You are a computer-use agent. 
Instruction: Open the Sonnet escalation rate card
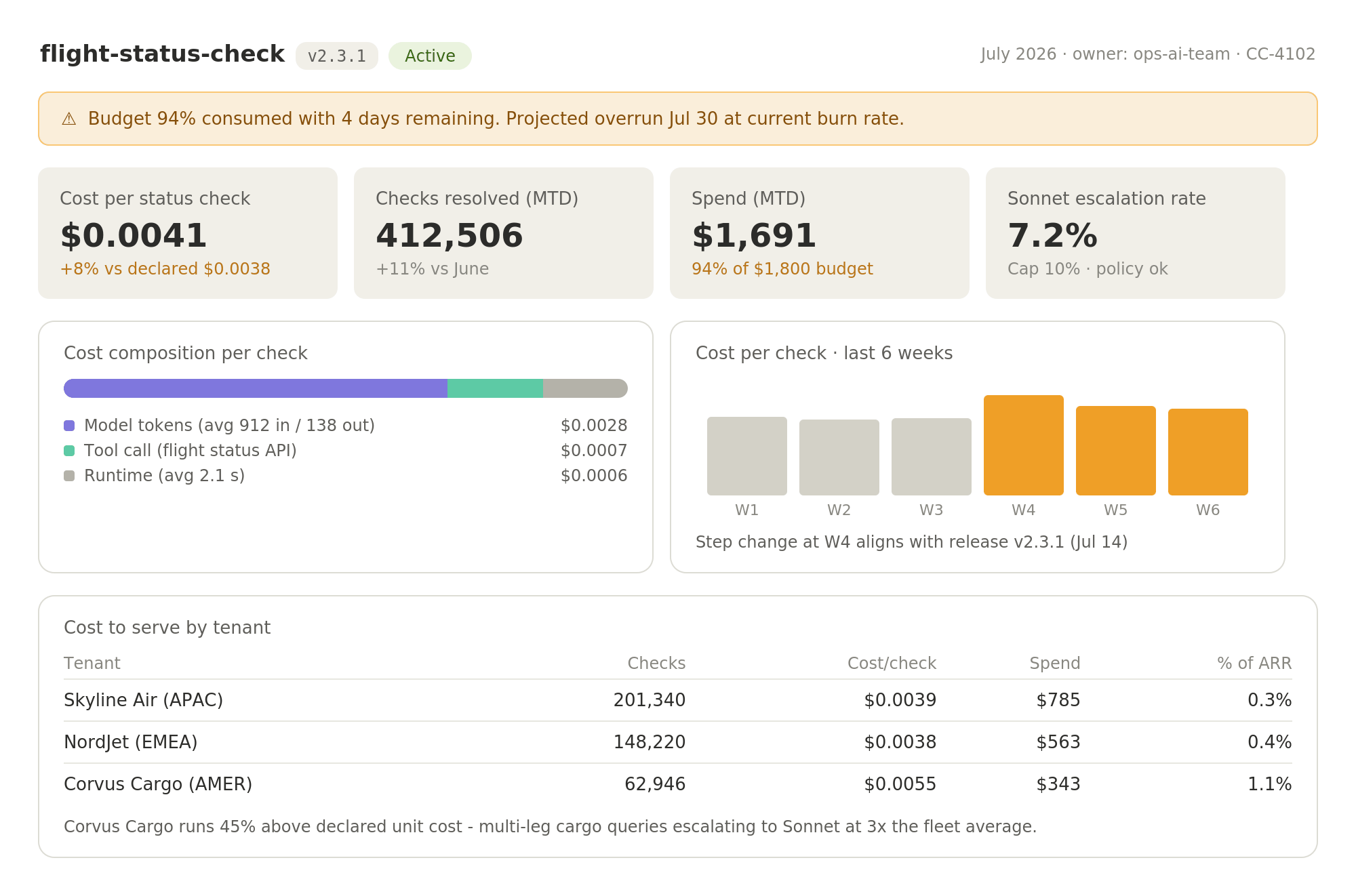click(x=1136, y=233)
